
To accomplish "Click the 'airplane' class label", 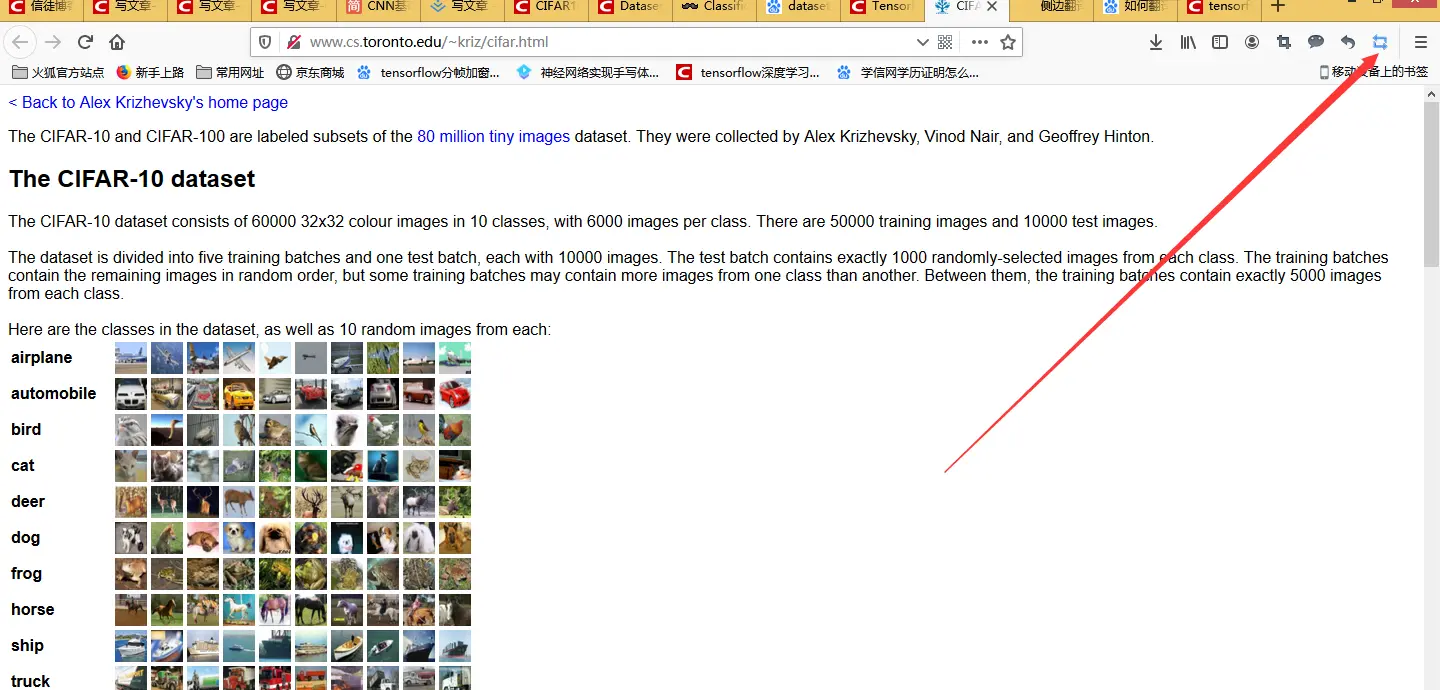I will tap(42, 358).
